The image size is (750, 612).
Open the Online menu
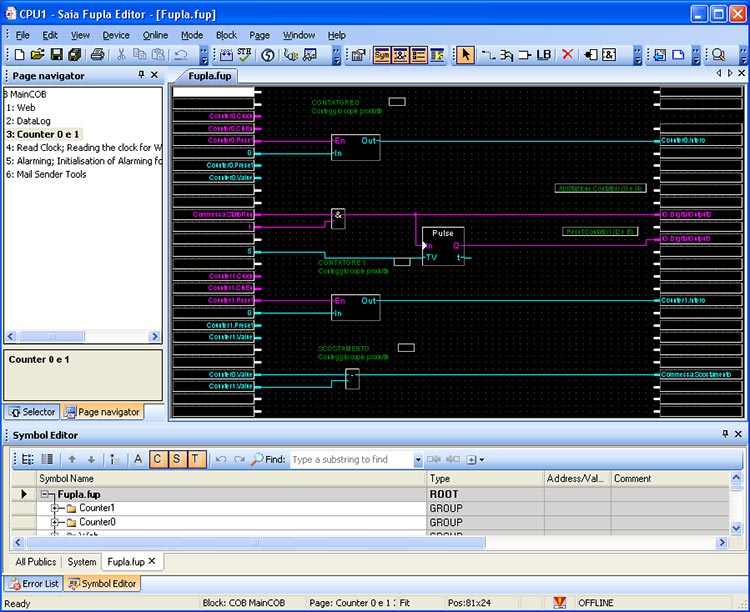(x=155, y=35)
